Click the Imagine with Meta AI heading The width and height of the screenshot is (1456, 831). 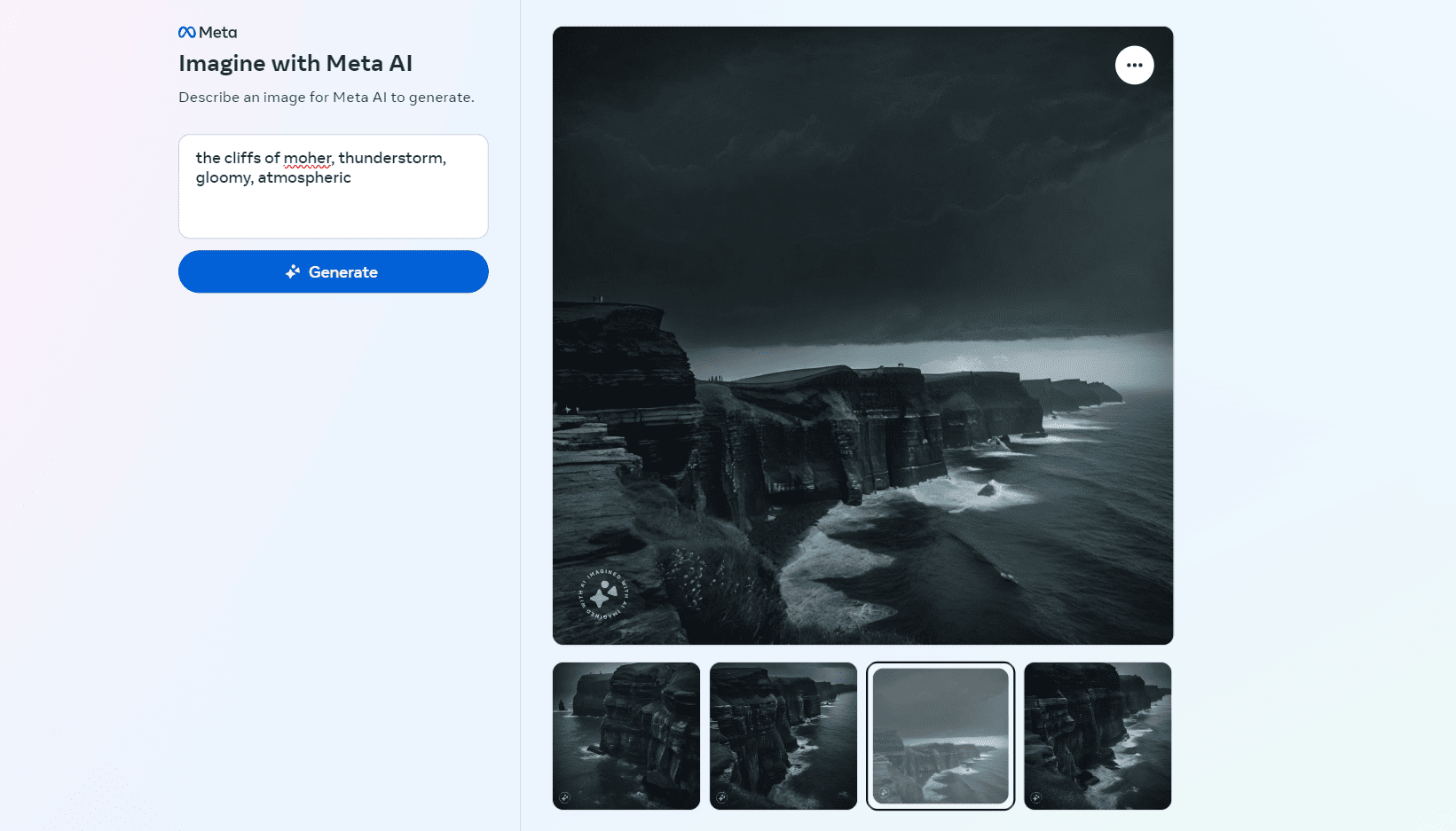point(295,64)
